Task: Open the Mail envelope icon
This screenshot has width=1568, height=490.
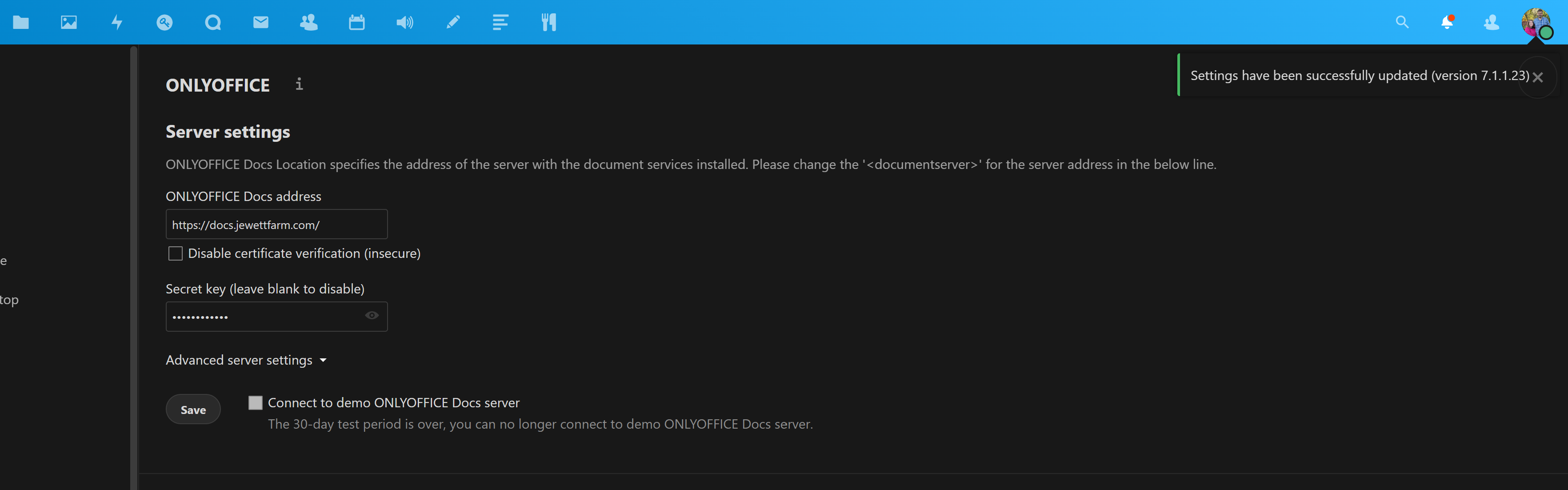Action: click(260, 23)
